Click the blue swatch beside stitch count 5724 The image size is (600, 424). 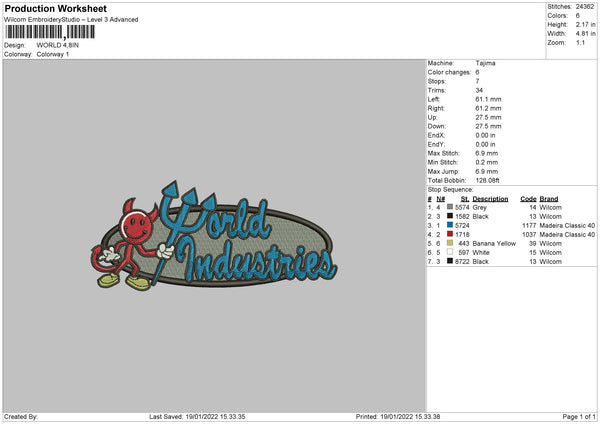click(x=450, y=225)
